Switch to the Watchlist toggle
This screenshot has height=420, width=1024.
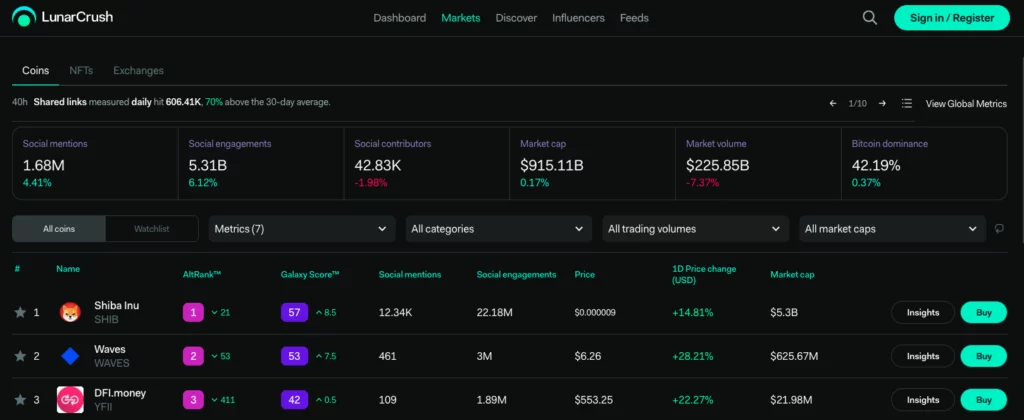[152, 229]
